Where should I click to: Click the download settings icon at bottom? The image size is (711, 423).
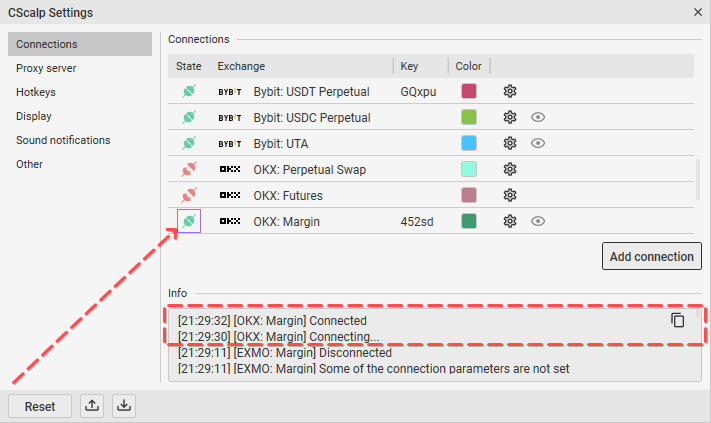click(x=124, y=406)
